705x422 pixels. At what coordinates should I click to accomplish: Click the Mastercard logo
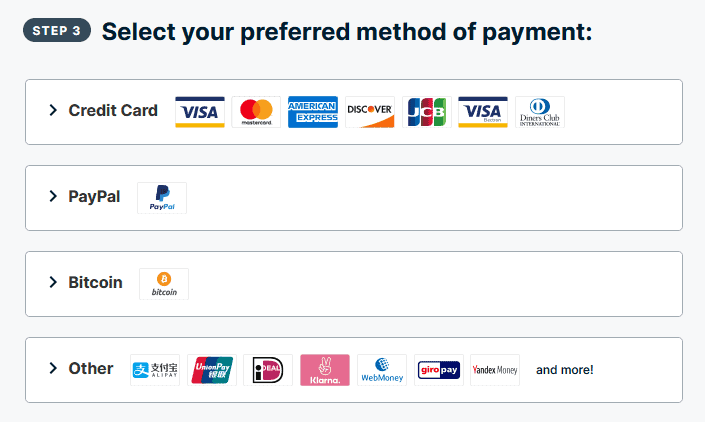click(257, 112)
